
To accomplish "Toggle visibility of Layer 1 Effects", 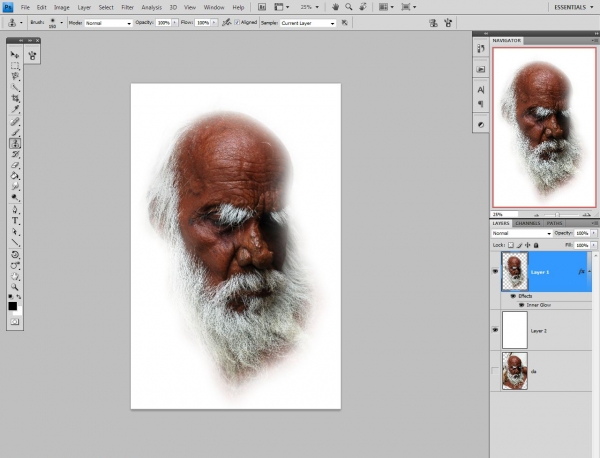I will tap(514, 296).
